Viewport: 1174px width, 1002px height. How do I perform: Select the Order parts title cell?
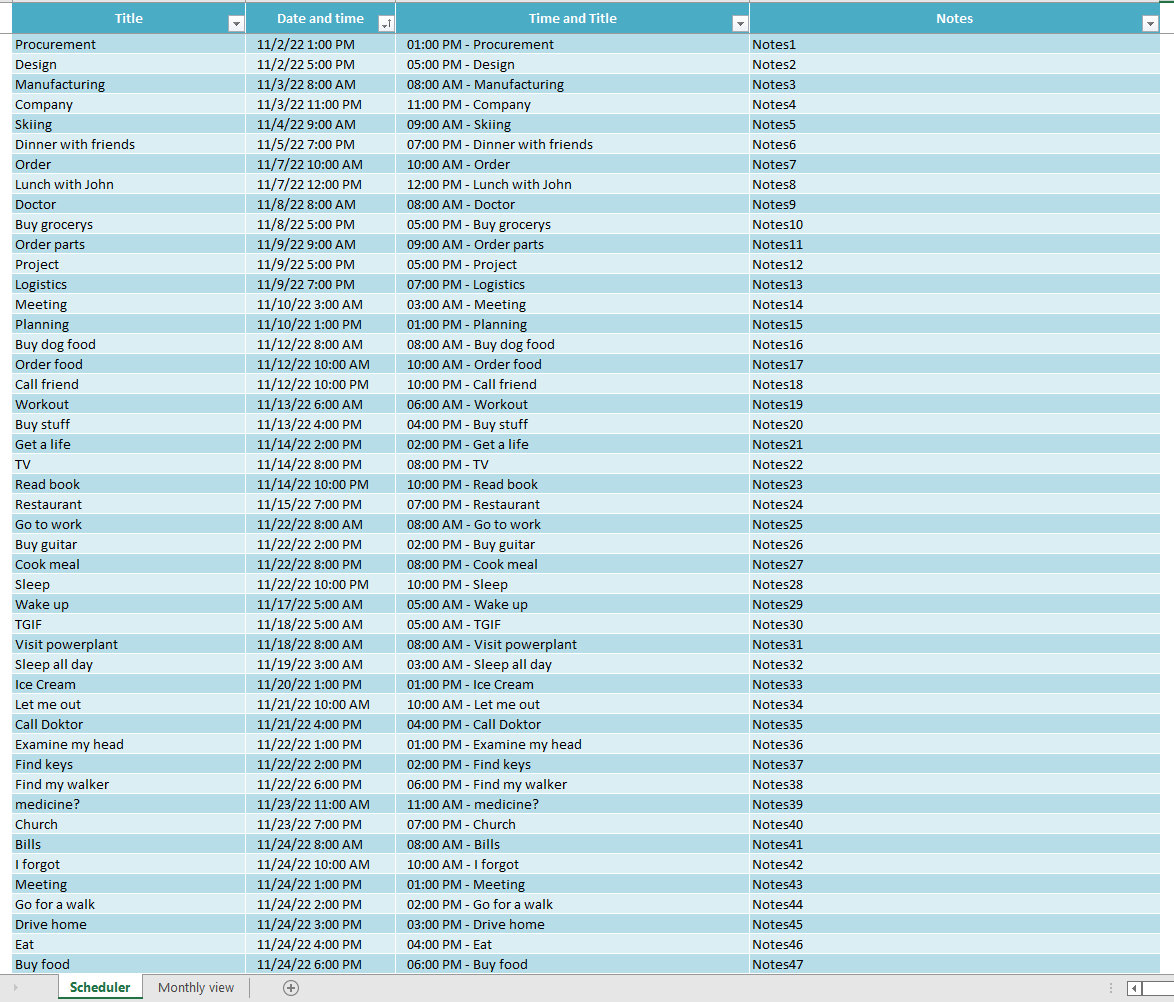(x=129, y=244)
